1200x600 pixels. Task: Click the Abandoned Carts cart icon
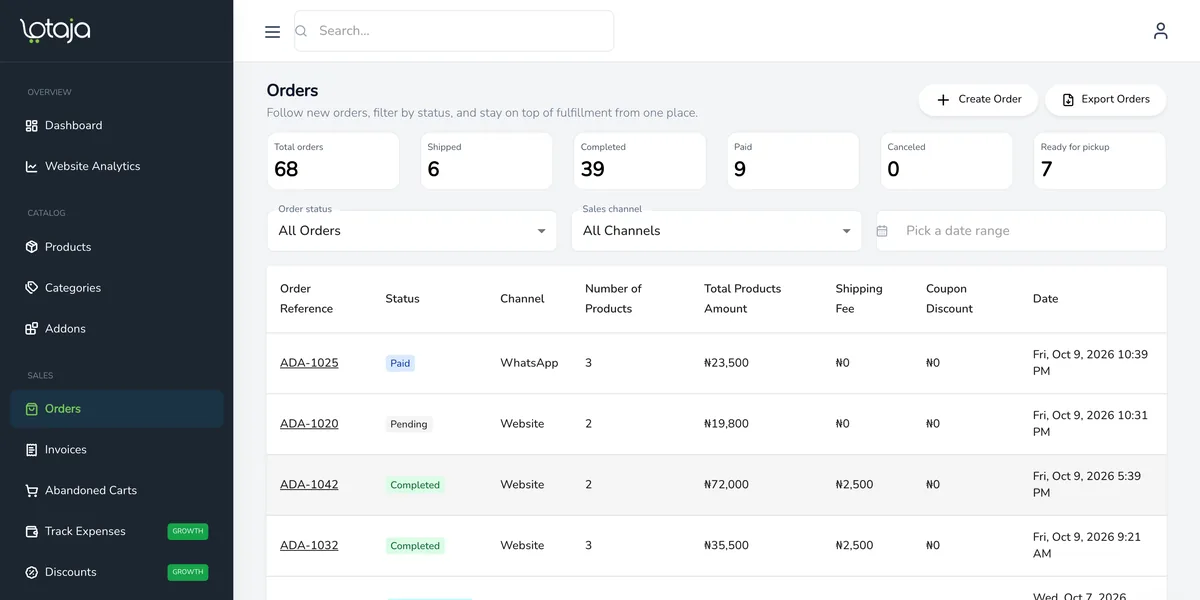[32, 491]
